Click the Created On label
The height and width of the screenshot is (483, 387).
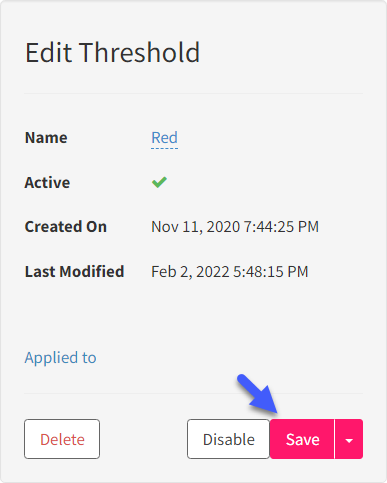[x=66, y=227]
